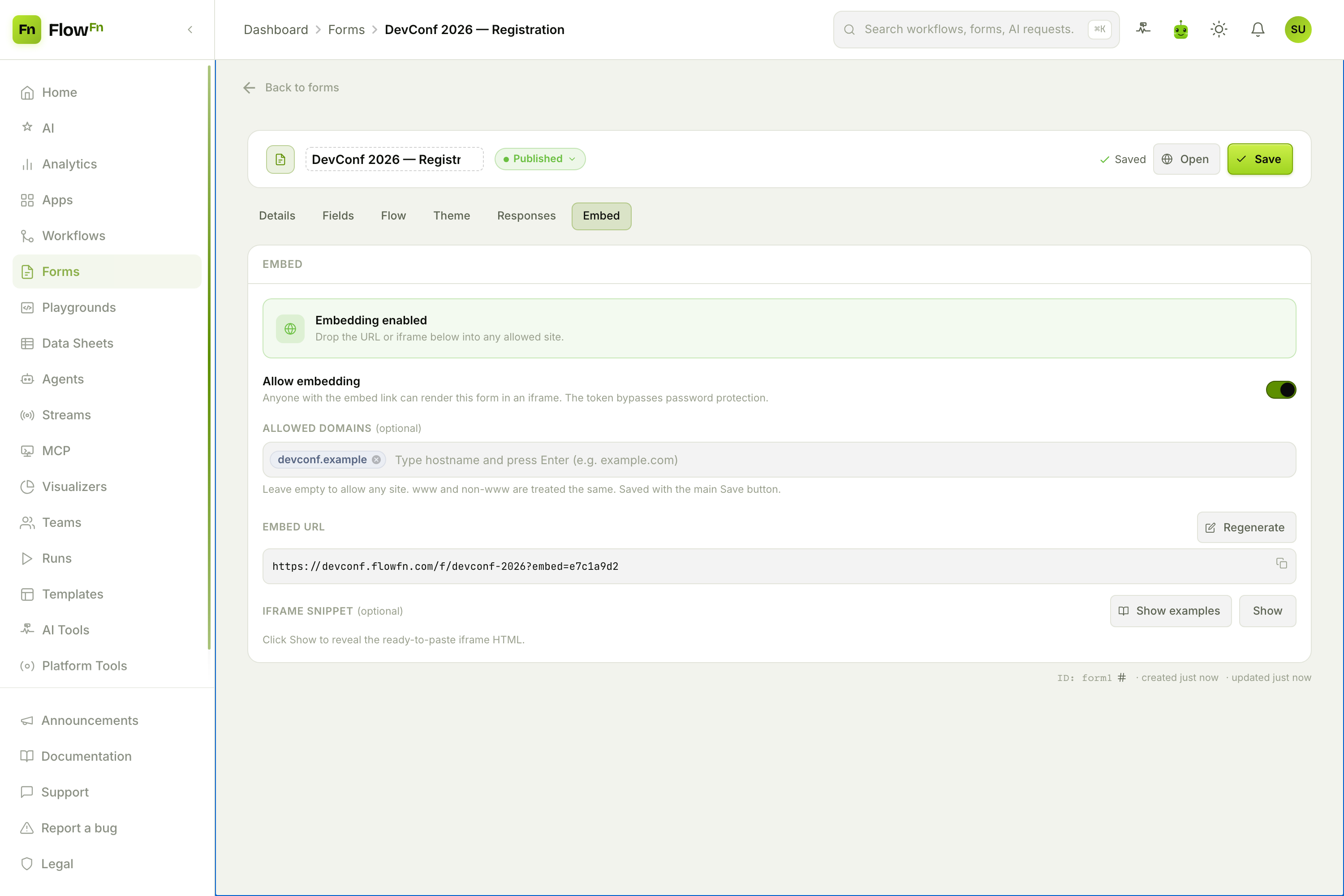Open the AI sidebar item

click(107, 128)
